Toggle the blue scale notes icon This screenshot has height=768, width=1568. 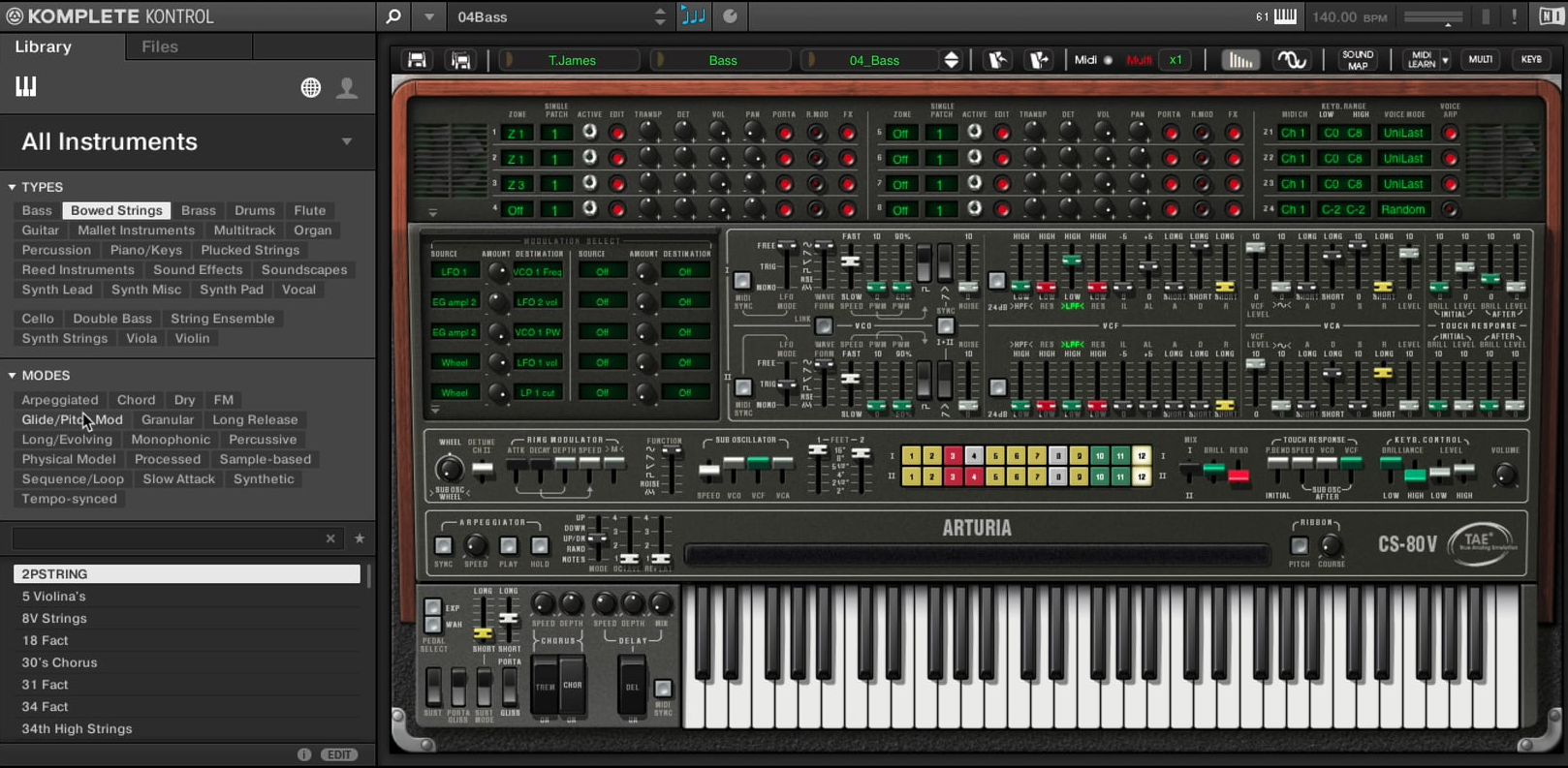click(x=694, y=15)
